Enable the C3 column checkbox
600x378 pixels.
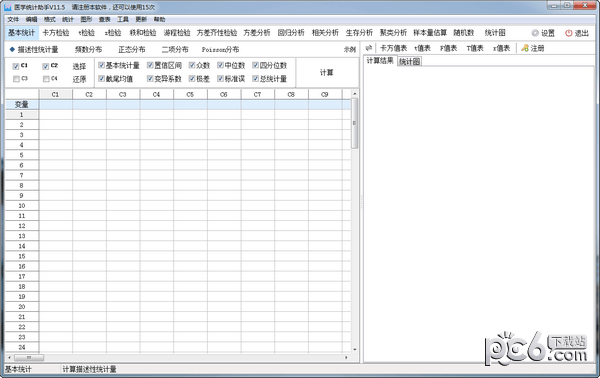pyautogui.click(x=16, y=79)
